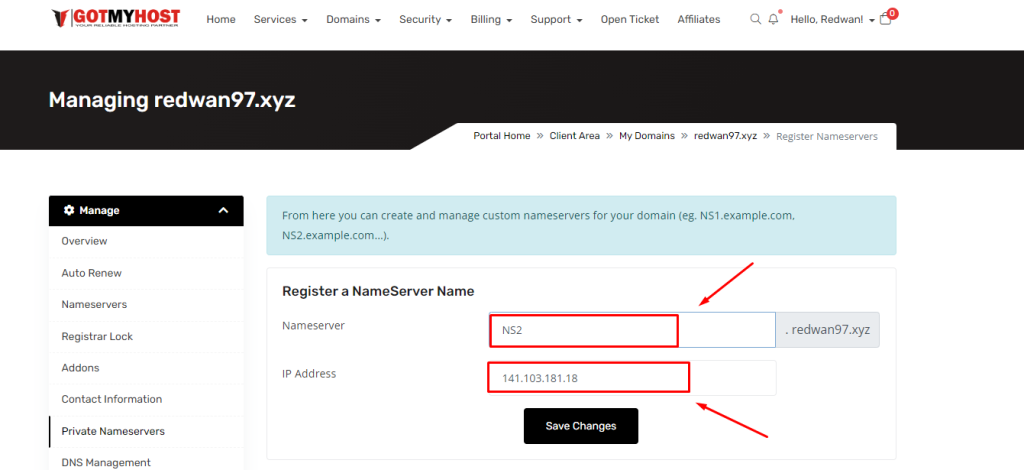Screen dimensions: 1024x470
Task: Go to DNS Management in sidebar
Action: [106, 462]
